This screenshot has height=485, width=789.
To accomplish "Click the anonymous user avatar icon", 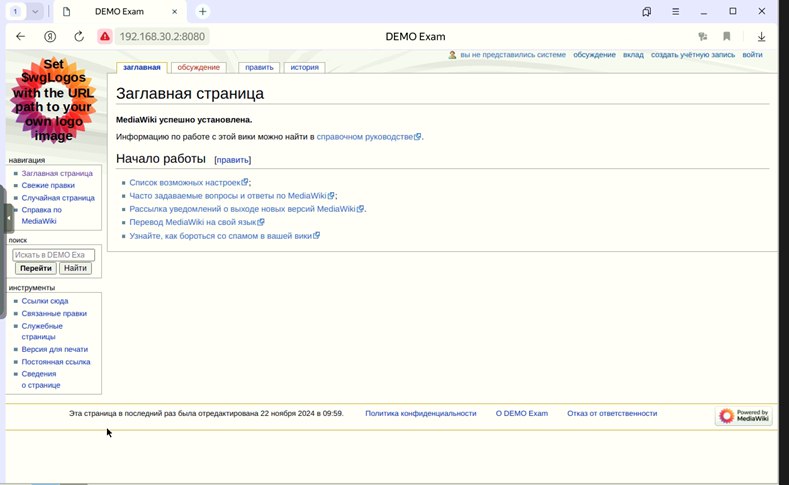I will [452, 55].
